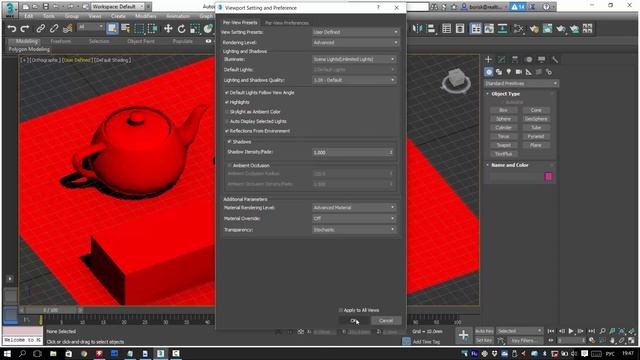Toggle Default Lights Follow View Angle checkbox
This screenshot has width=640, height=360.
click(x=227, y=93)
